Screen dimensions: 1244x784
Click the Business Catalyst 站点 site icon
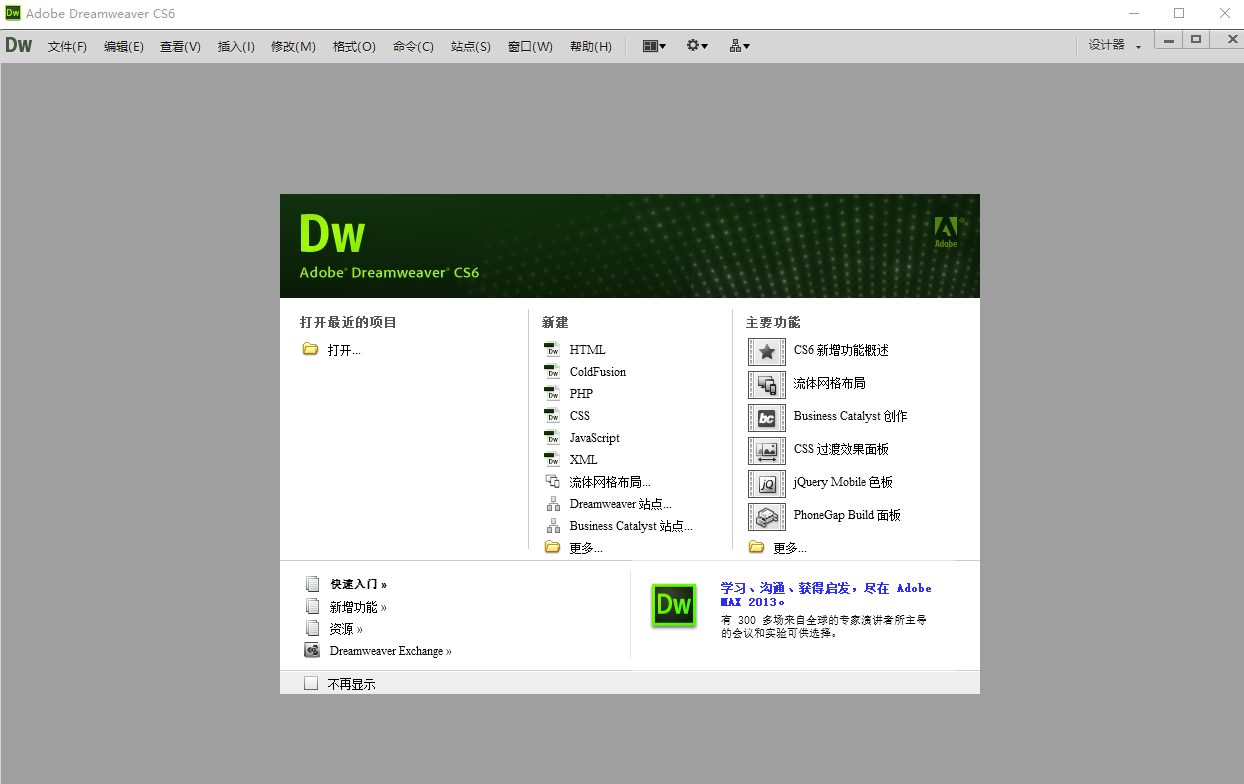click(x=552, y=526)
